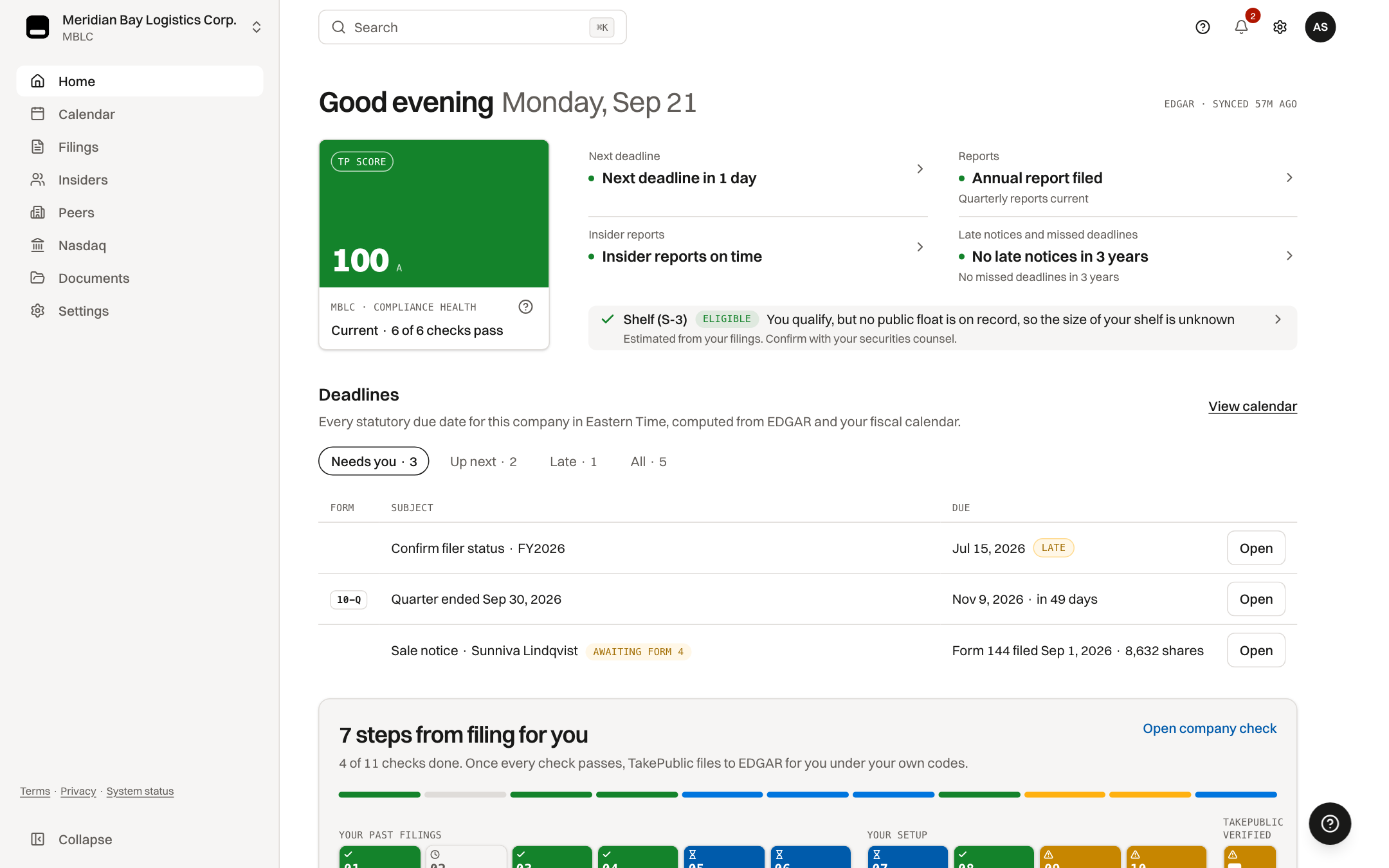This screenshot has height=868, width=1389.
Task: Open step 07 hourglass card
Action: point(907,857)
